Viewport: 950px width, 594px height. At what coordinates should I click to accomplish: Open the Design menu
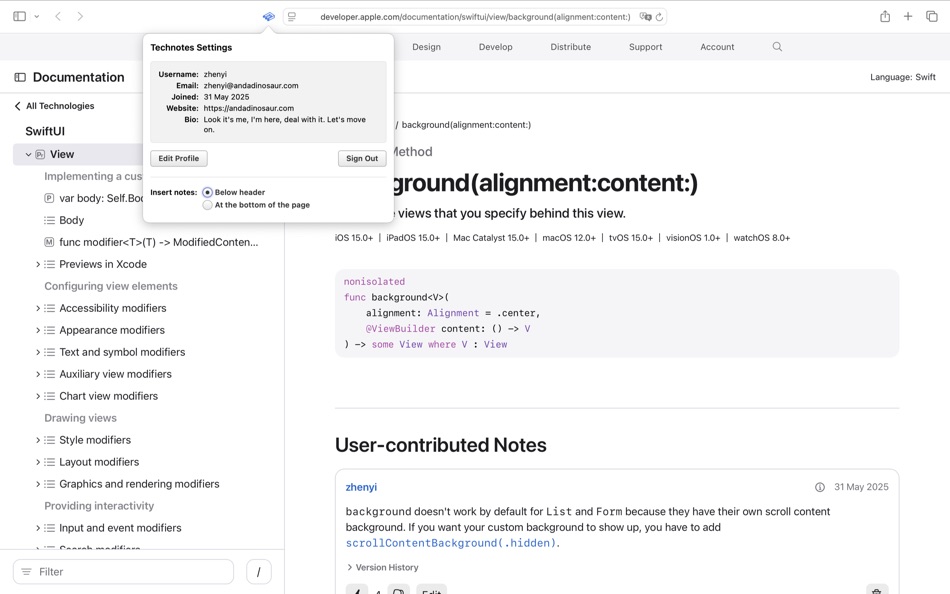pyautogui.click(x=427, y=47)
